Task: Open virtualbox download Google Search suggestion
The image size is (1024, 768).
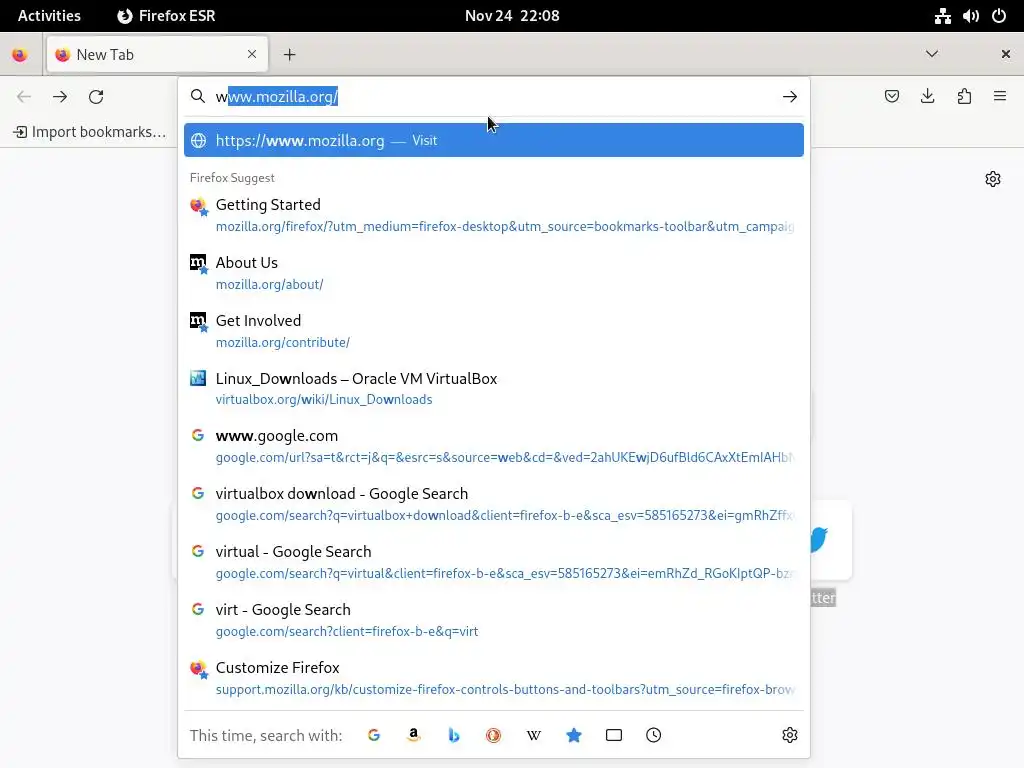Action: click(x=494, y=504)
